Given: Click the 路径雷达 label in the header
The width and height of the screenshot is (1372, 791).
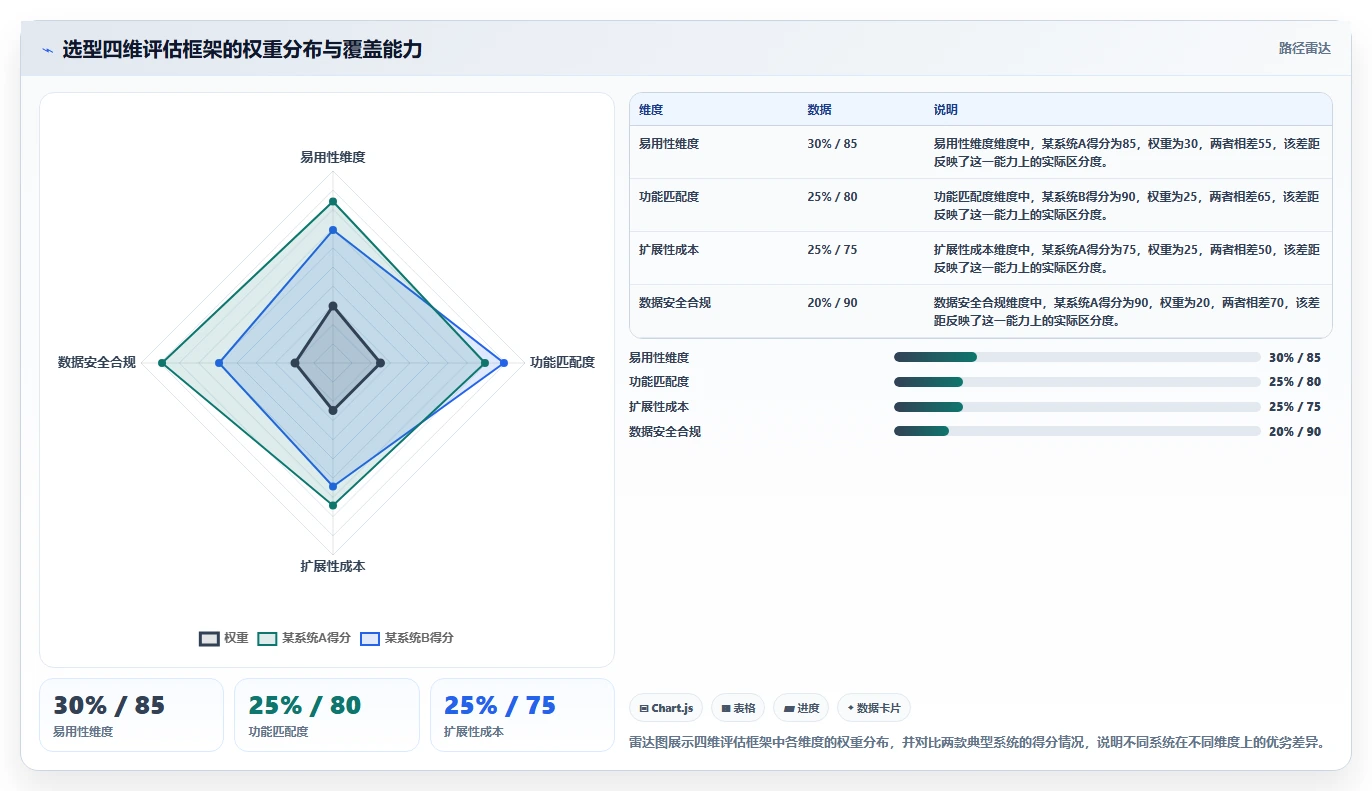Looking at the screenshot, I should (1304, 48).
